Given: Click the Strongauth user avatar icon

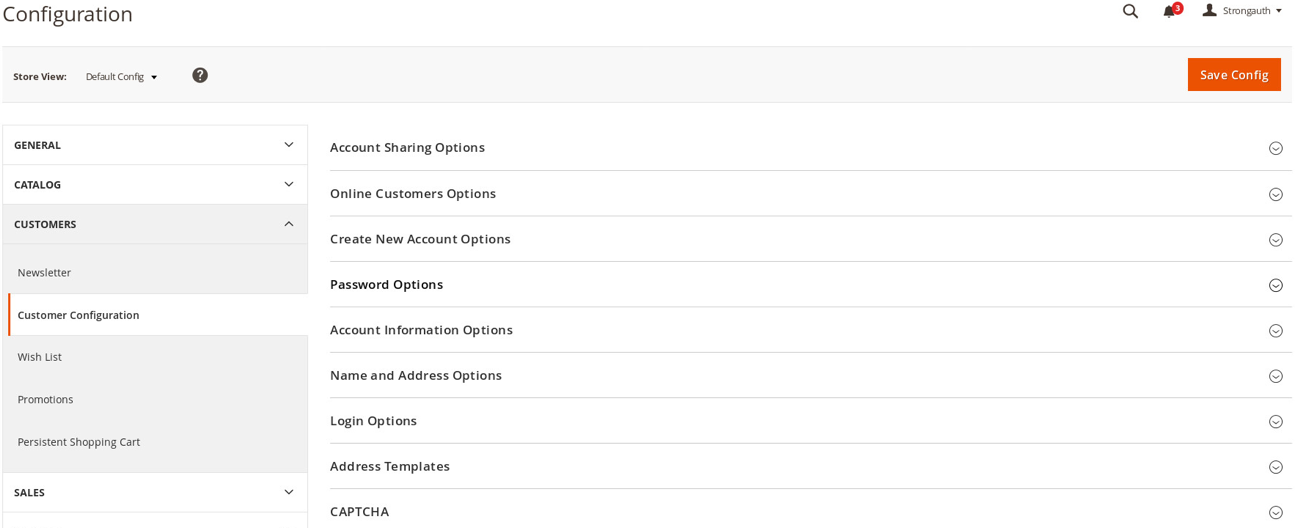Looking at the screenshot, I should pos(1209,10).
